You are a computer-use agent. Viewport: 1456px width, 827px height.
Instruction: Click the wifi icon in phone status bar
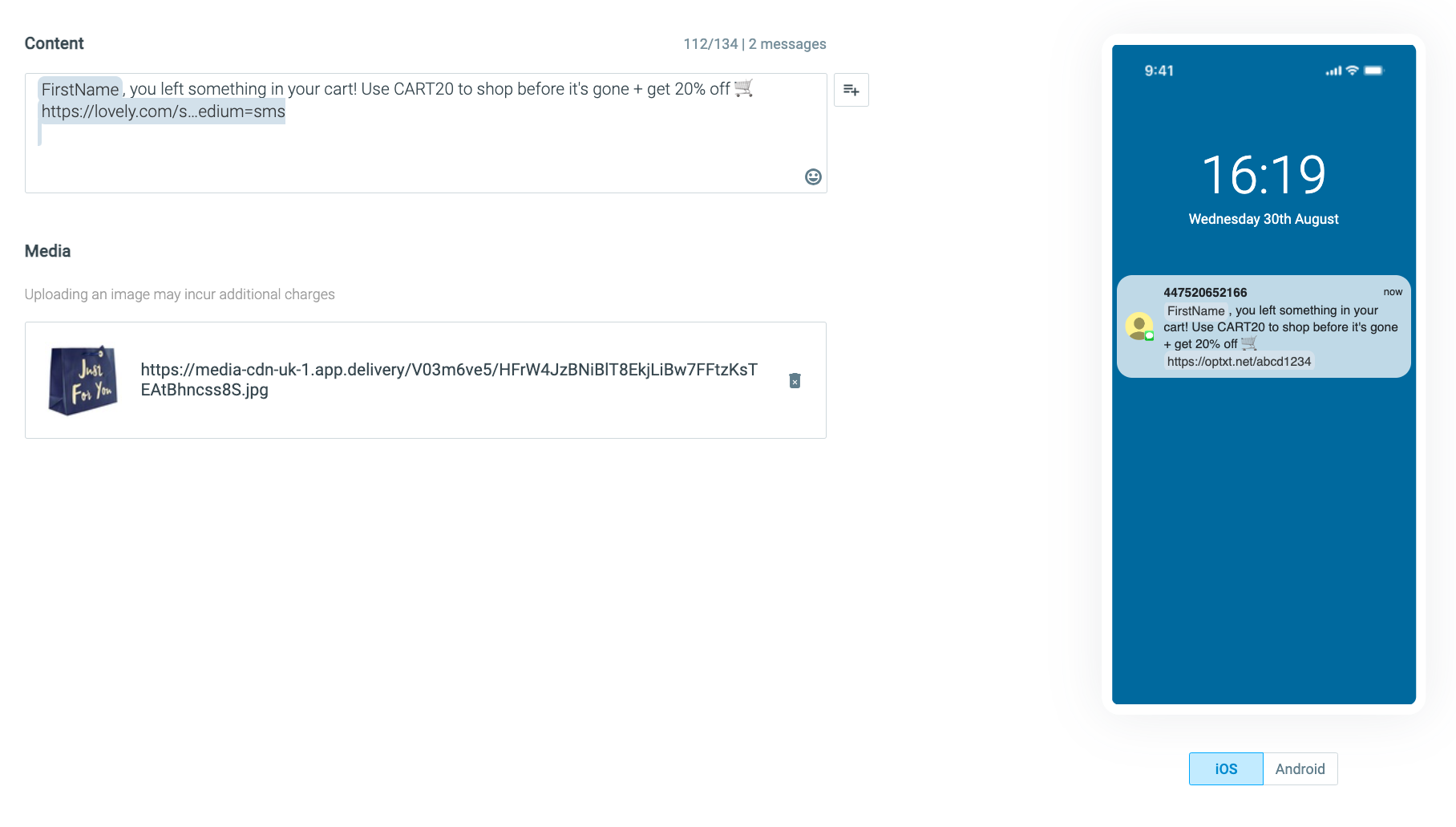1353,71
